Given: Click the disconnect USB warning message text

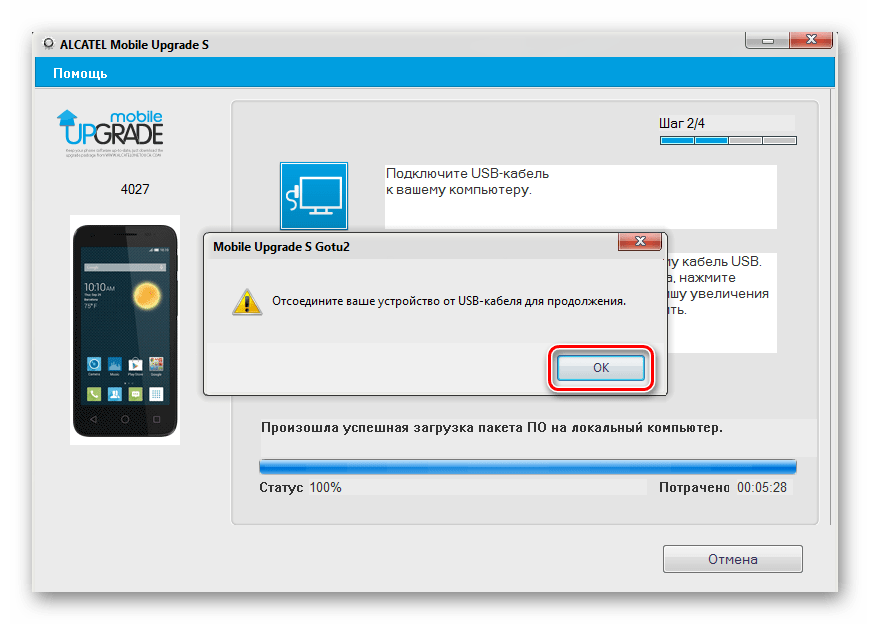Looking at the screenshot, I should click(449, 301).
